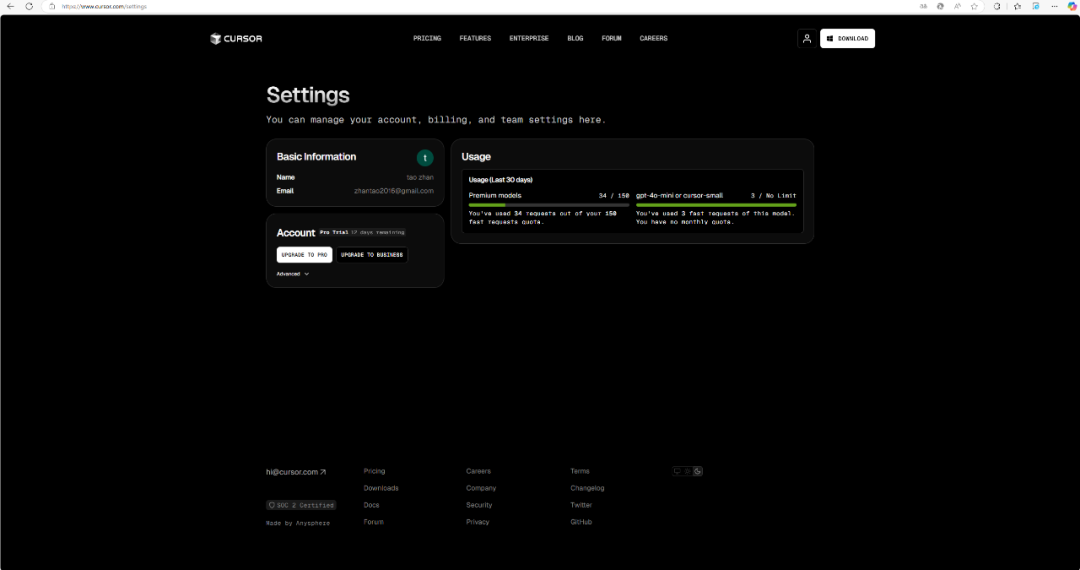Screen dimensions: 1080x570
Task: Open footer Downloads link
Action: (x=381, y=488)
